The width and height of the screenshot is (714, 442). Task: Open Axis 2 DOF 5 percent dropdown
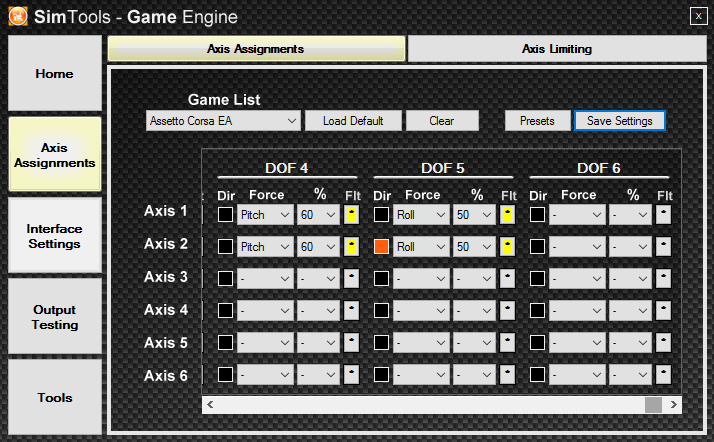pos(474,246)
